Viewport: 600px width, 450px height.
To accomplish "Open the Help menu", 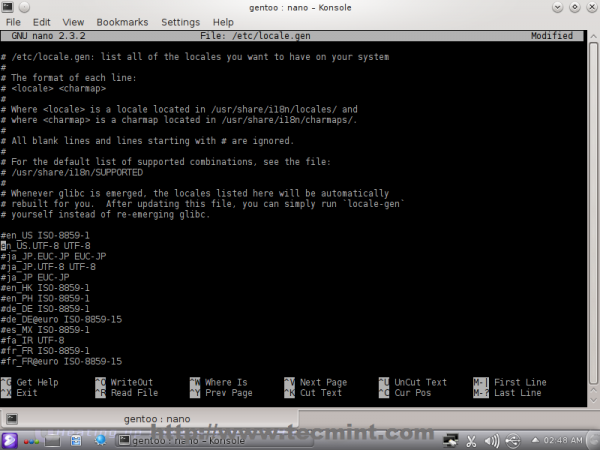I will [223, 22].
